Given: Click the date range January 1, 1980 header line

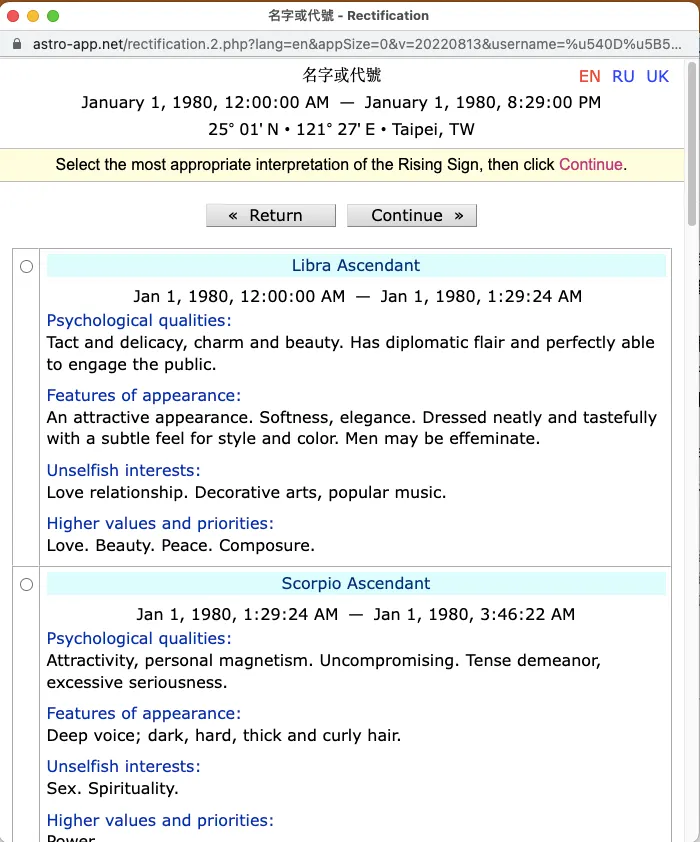Looking at the screenshot, I should [x=341, y=103].
